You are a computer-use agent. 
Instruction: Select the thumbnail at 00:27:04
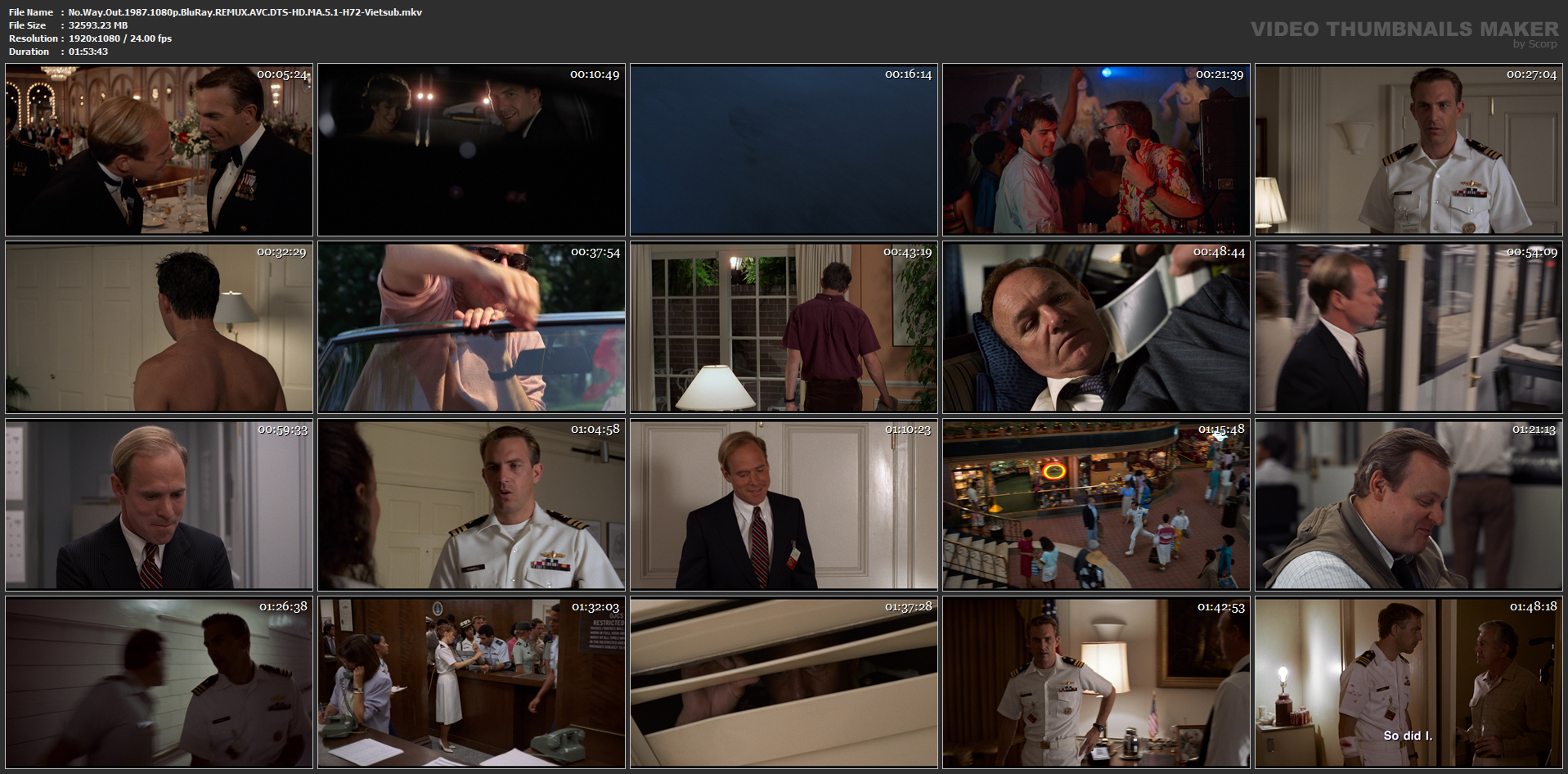tap(1409, 151)
